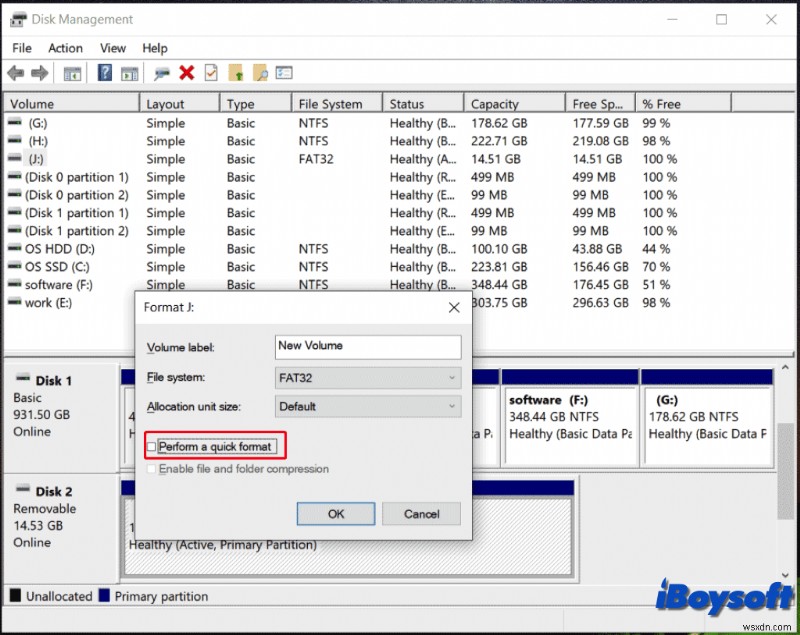
Task: Open the File menu
Action: click(22, 48)
